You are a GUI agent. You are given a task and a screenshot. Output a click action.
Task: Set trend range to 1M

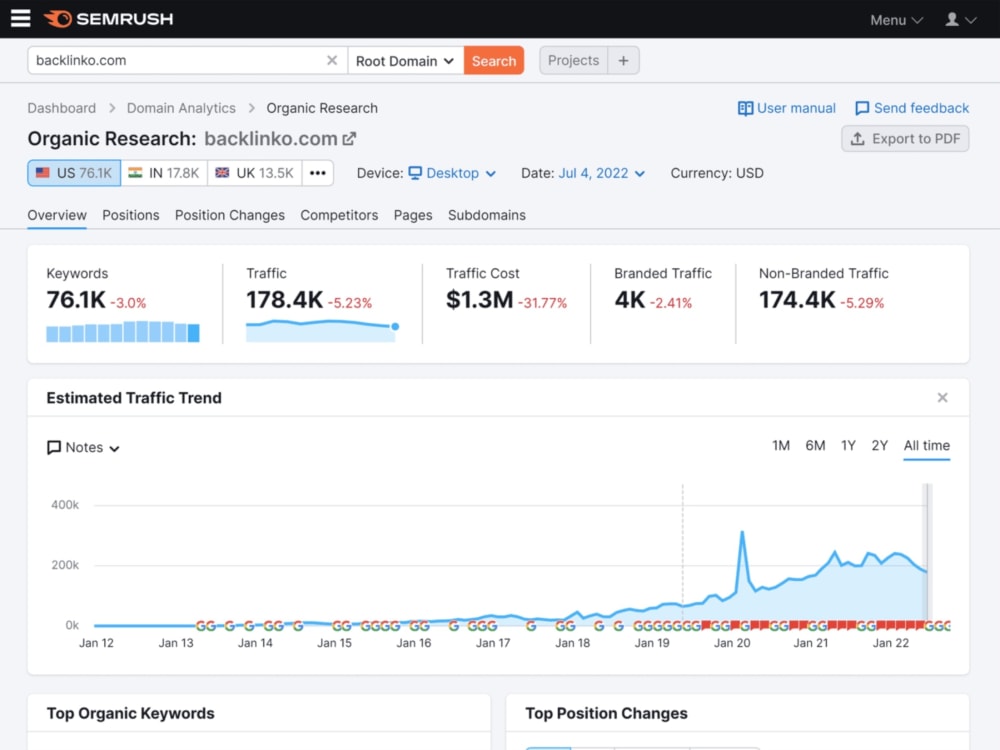[x=781, y=446]
